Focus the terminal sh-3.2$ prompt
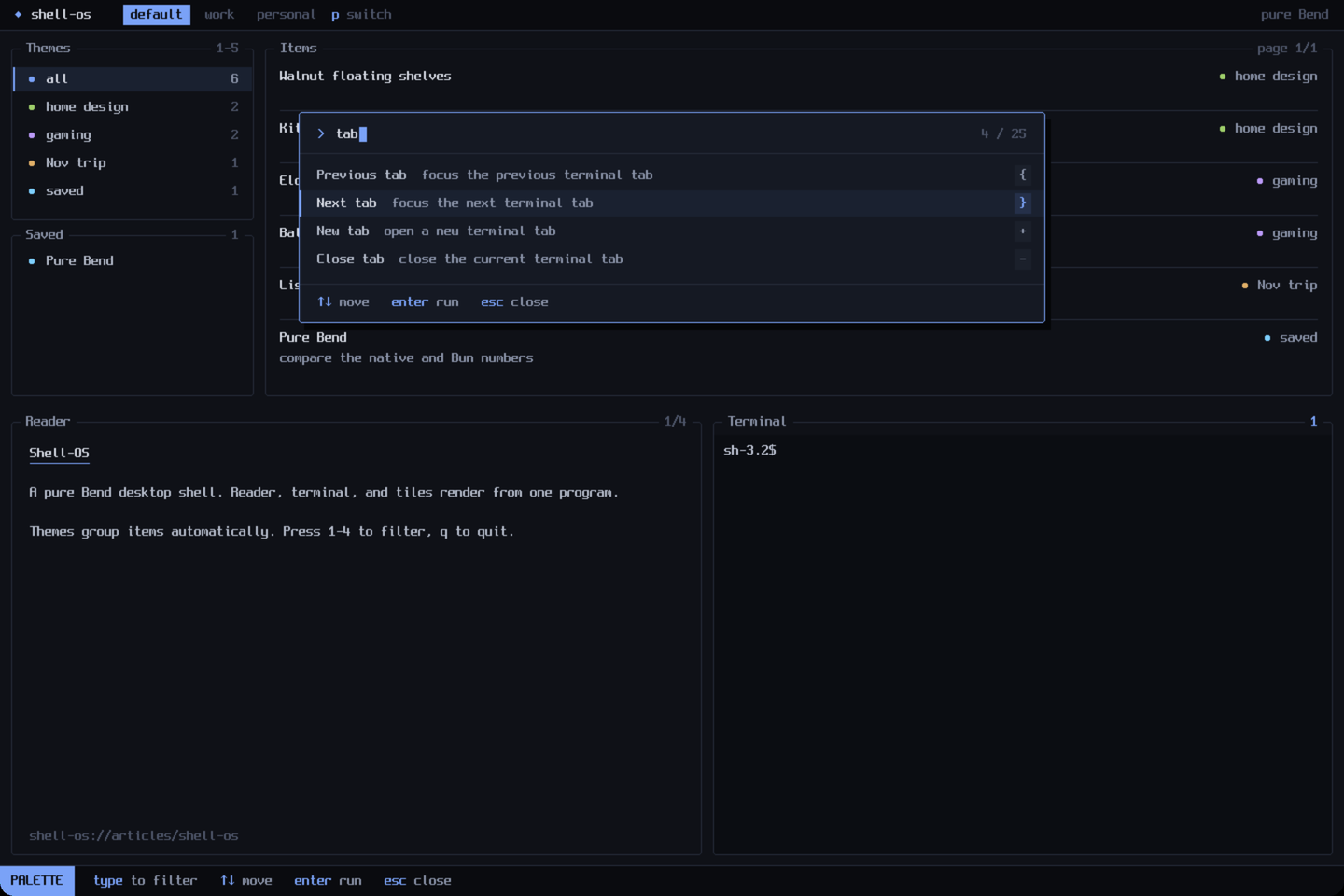This screenshot has width=1344, height=896. coord(749,450)
